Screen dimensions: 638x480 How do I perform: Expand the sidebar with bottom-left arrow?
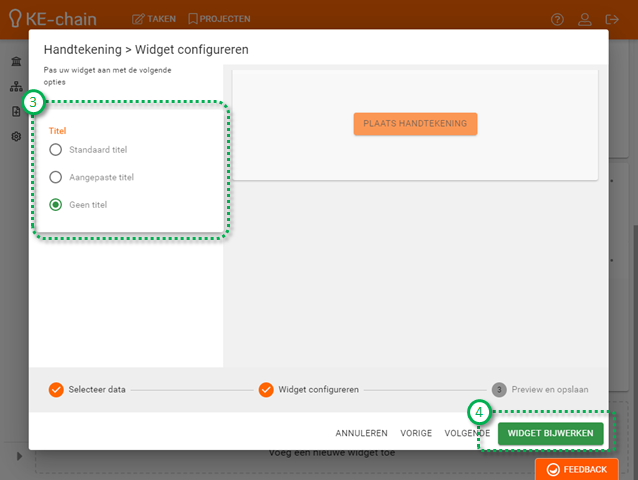coord(18,457)
